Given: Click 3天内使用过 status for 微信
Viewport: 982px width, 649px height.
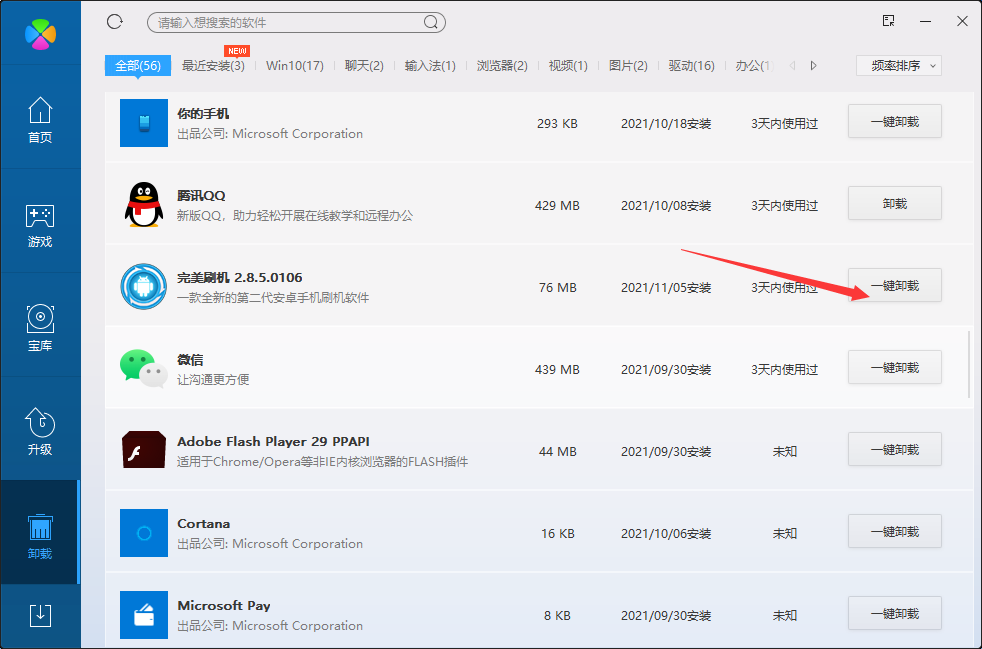Looking at the screenshot, I should coord(785,370).
